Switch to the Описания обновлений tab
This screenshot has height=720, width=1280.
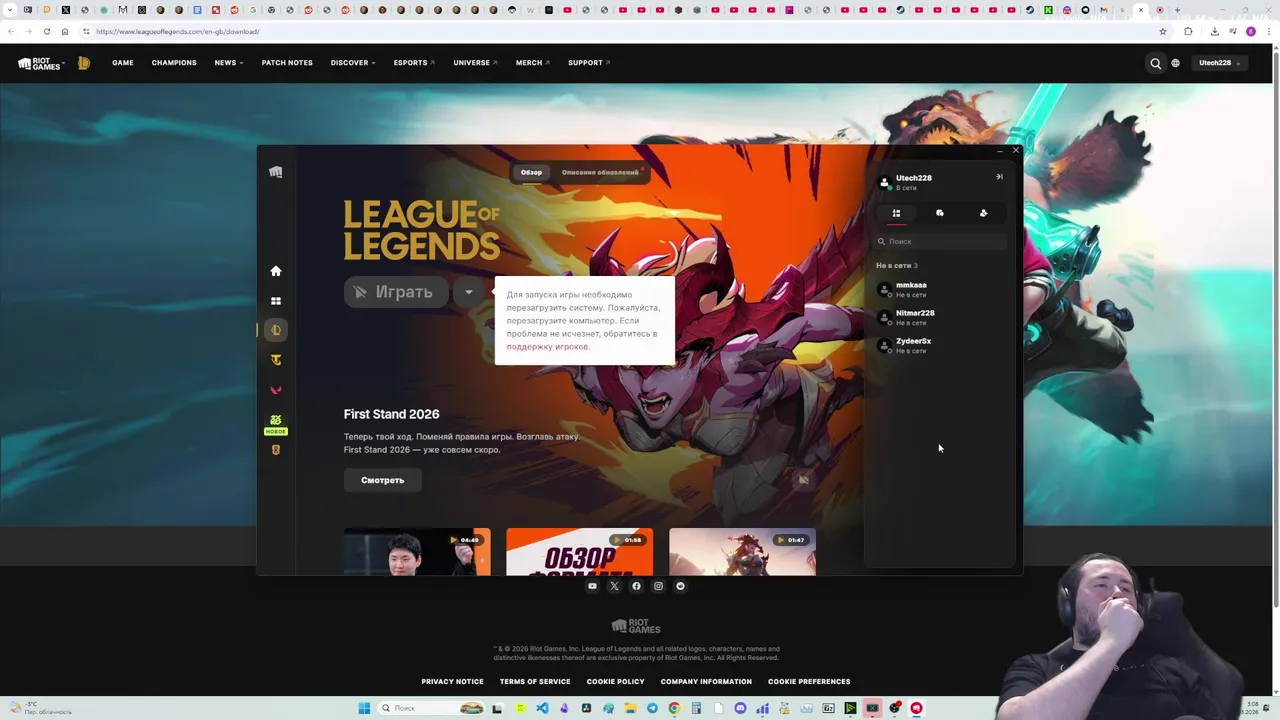(600, 172)
